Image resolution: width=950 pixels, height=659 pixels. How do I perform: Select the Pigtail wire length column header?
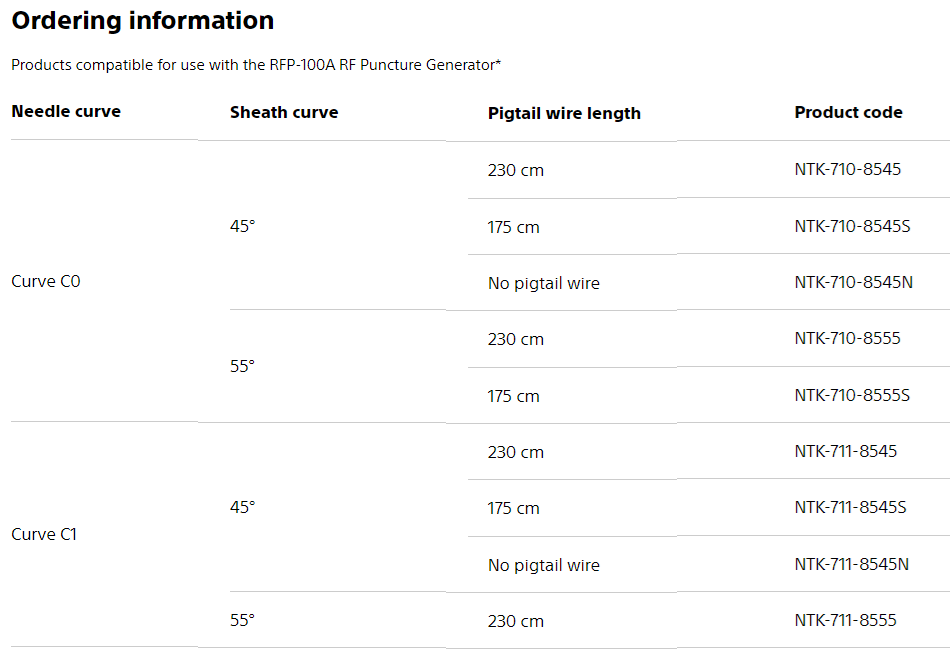564,113
